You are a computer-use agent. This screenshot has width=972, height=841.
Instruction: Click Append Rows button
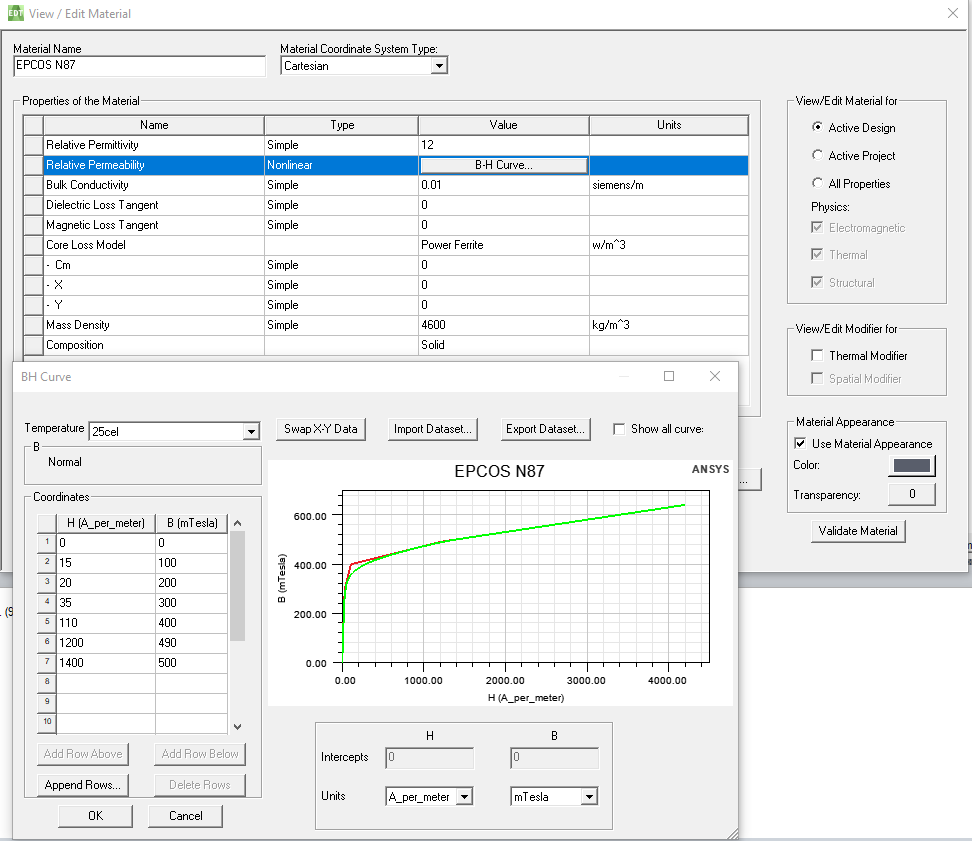pos(83,785)
